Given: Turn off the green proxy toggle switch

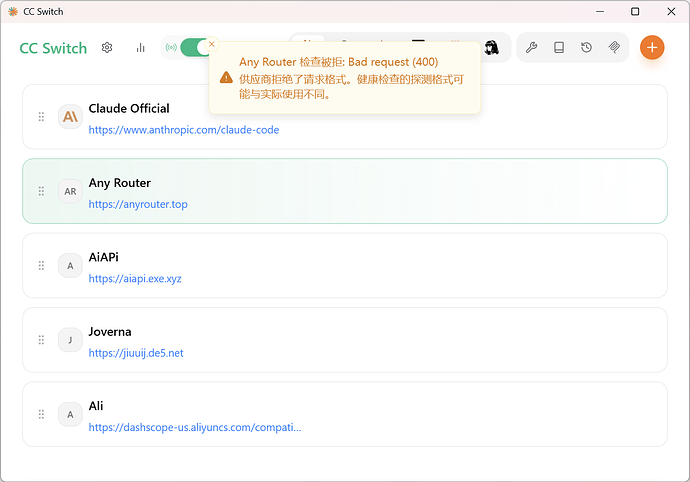Looking at the screenshot, I should pyautogui.click(x=196, y=48).
